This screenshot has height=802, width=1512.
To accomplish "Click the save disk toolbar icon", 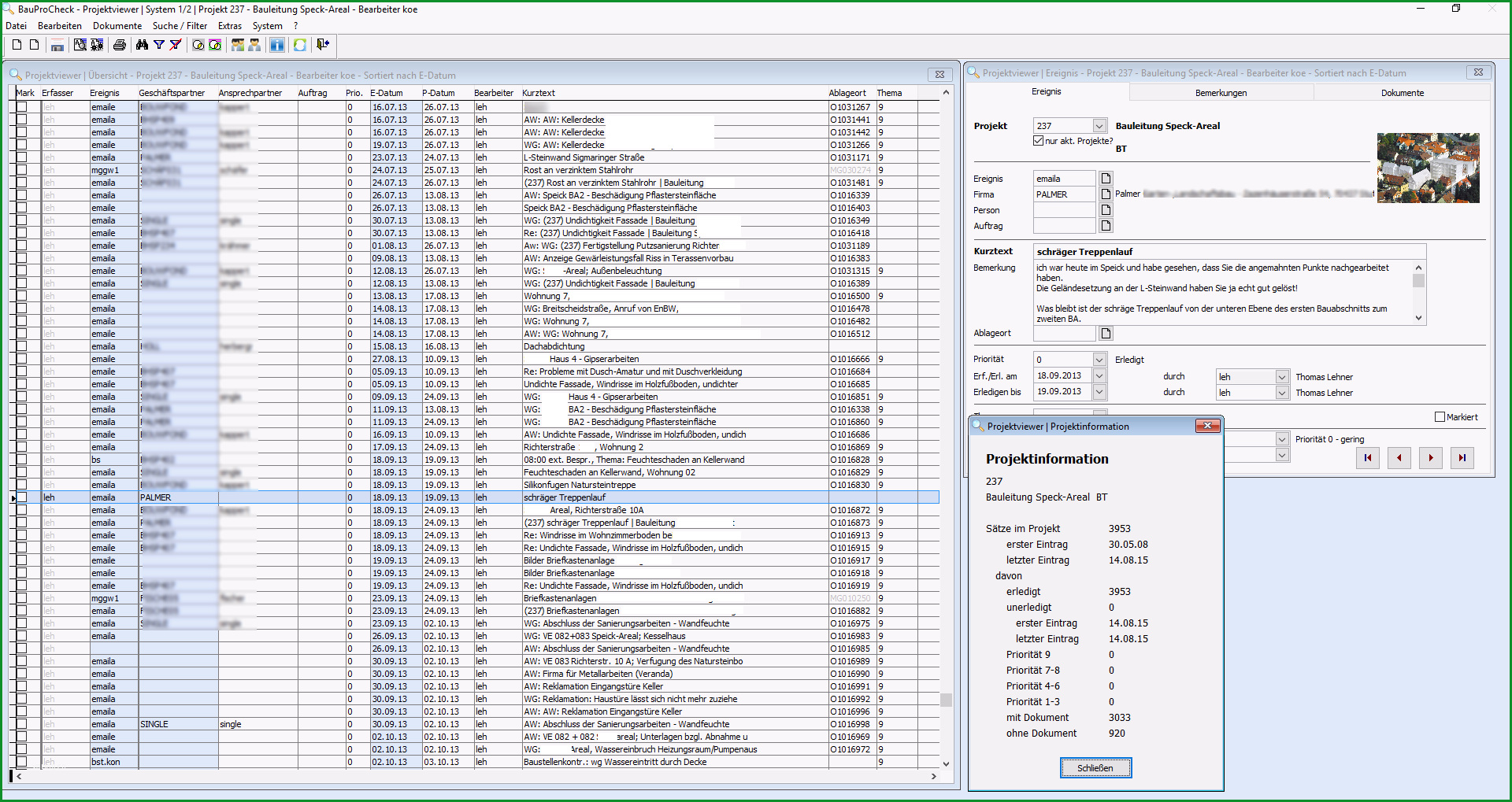I will (57, 46).
